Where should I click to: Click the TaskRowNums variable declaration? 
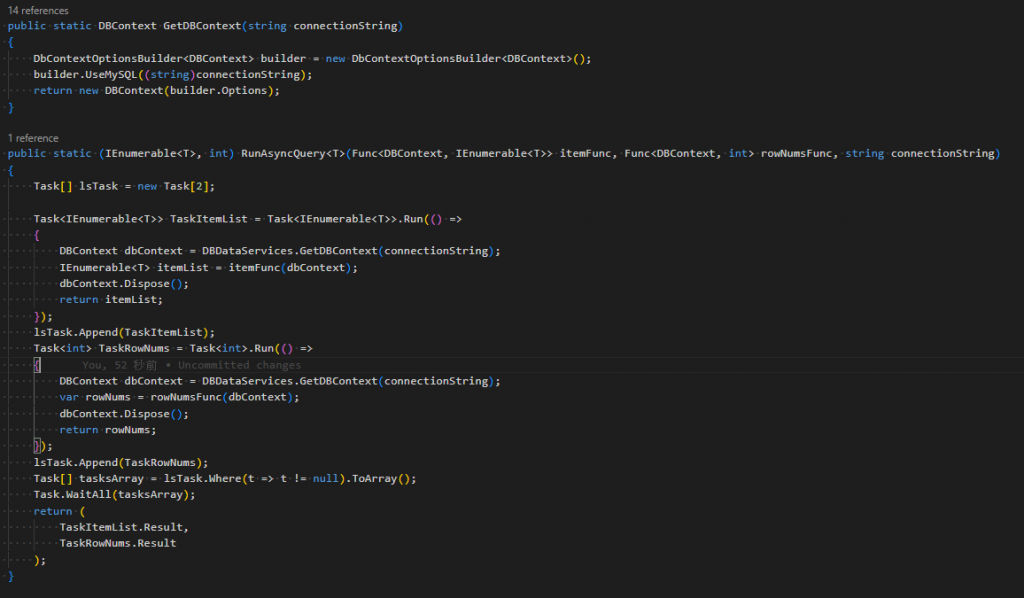(x=133, y=349)
